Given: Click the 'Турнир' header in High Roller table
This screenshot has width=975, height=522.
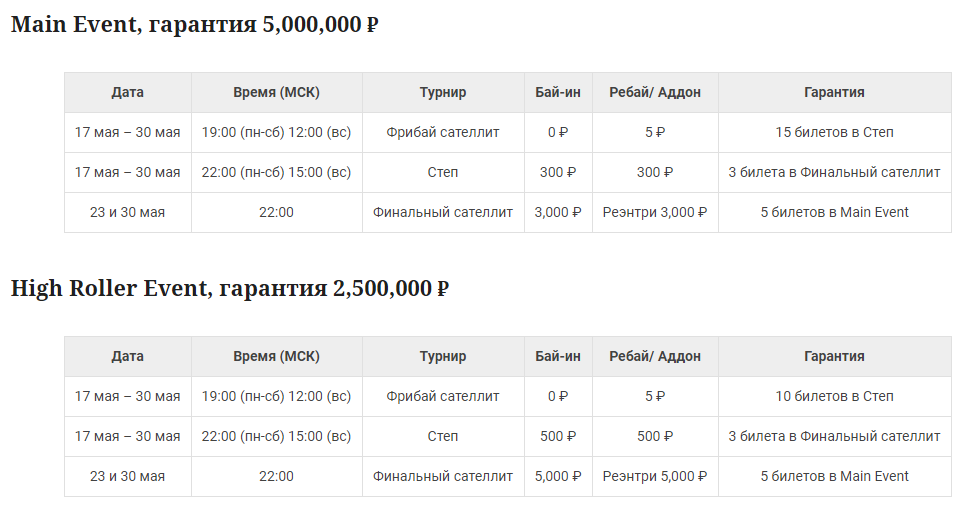Looking at the screenshot, I should pyautogui.click(x=443, y=356).
